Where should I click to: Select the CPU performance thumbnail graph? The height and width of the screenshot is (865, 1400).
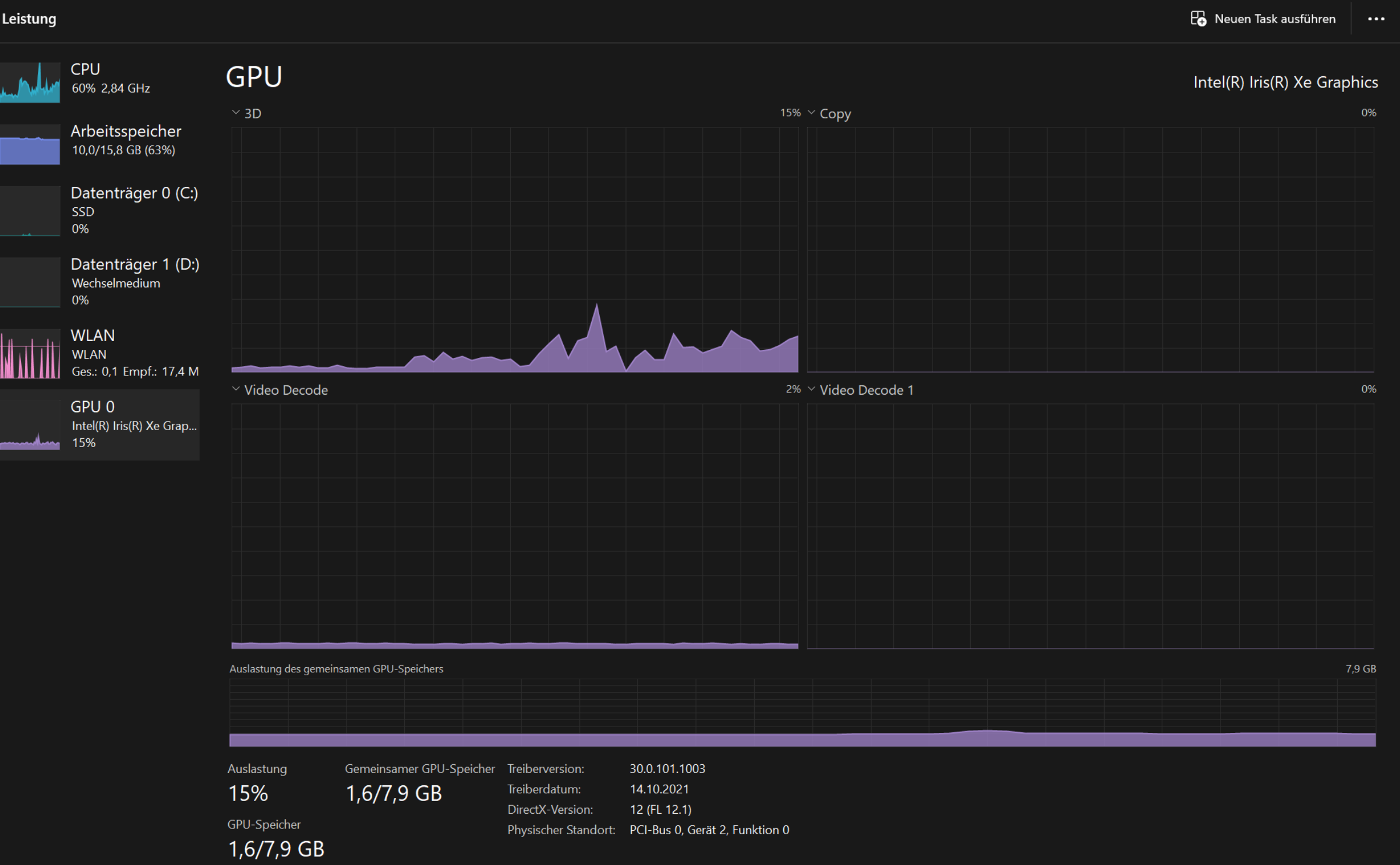[x=30, y=83]
